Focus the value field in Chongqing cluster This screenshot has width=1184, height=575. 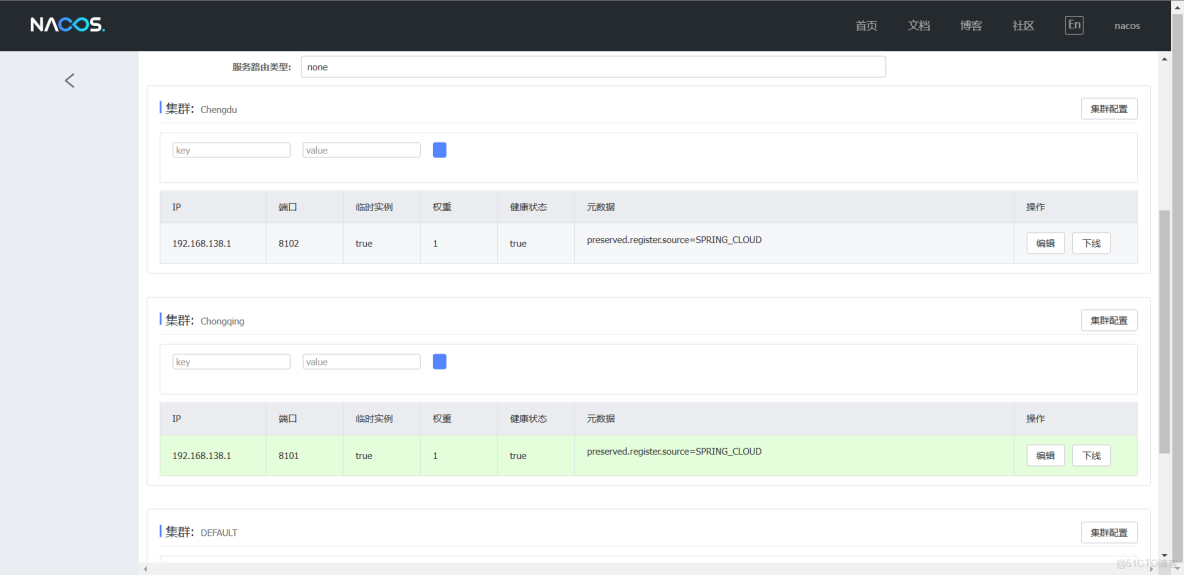[362, 362]
